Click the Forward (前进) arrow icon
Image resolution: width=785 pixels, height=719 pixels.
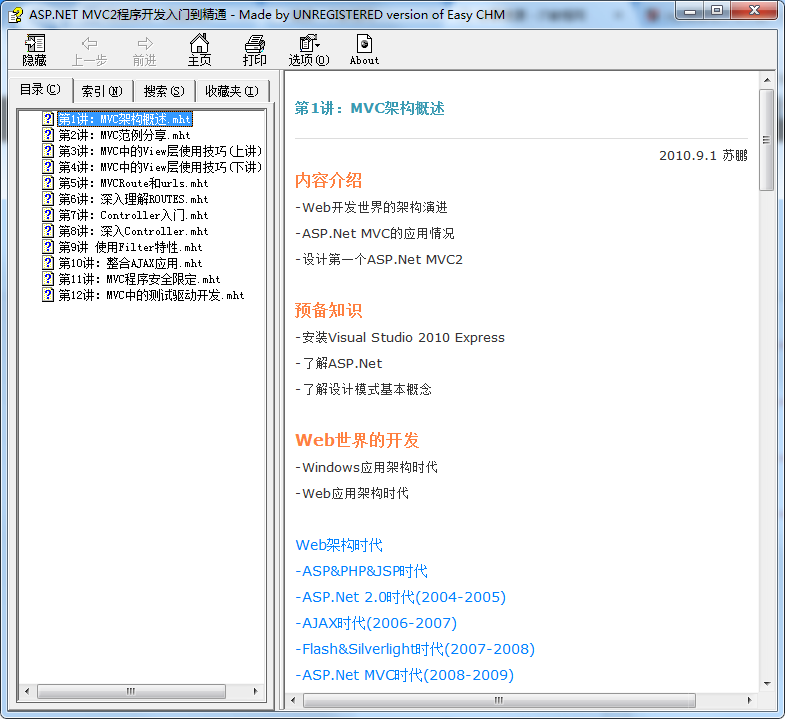tap(145, 48)
